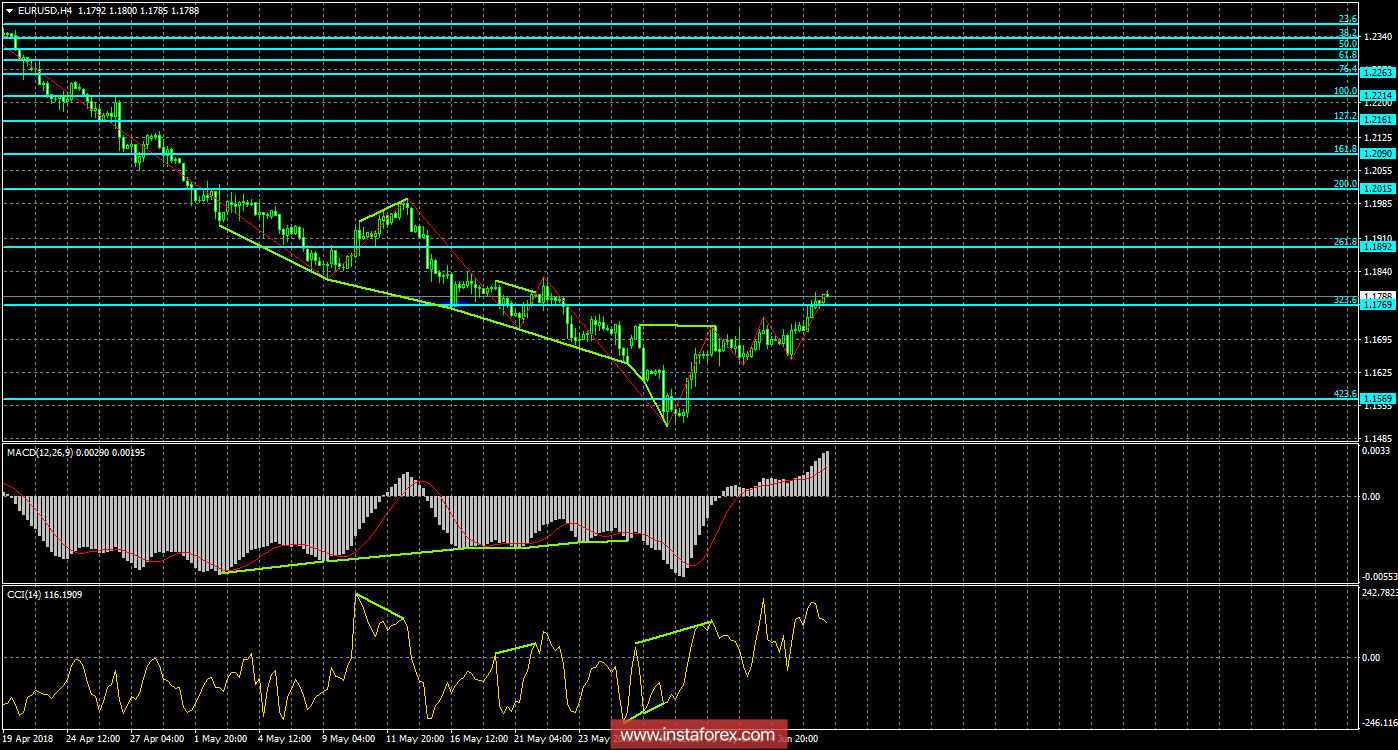Click the 76.4 Fibonacci level label
Viewport: 1398px width, 750px height.
tap(1347, 69)
